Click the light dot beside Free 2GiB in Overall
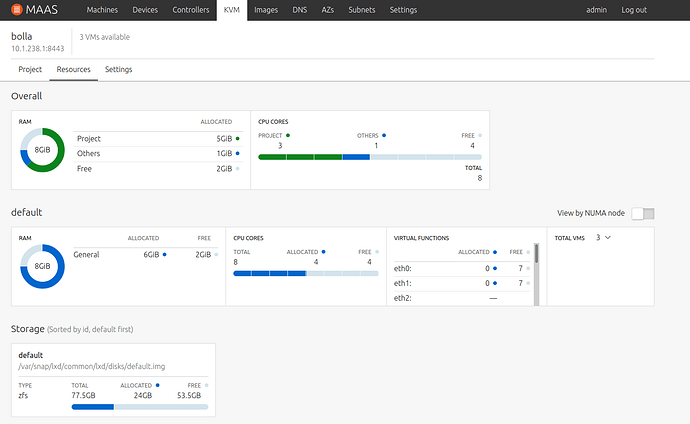 pos(238,168)
